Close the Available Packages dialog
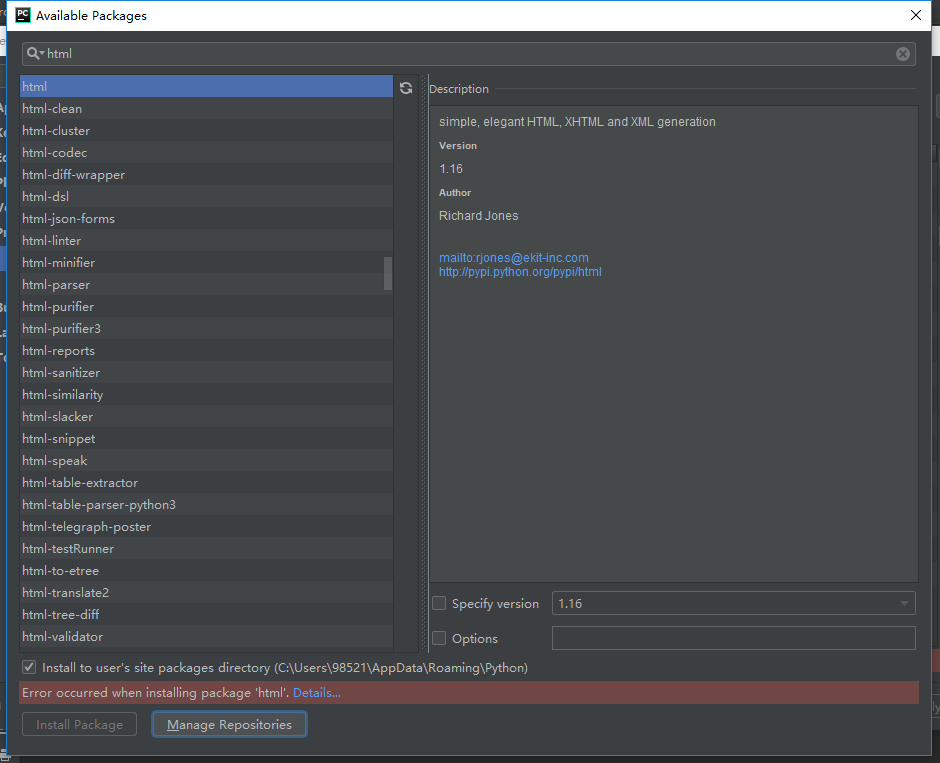Viewport: 940px width, 763px height. (x=915, y=15)
